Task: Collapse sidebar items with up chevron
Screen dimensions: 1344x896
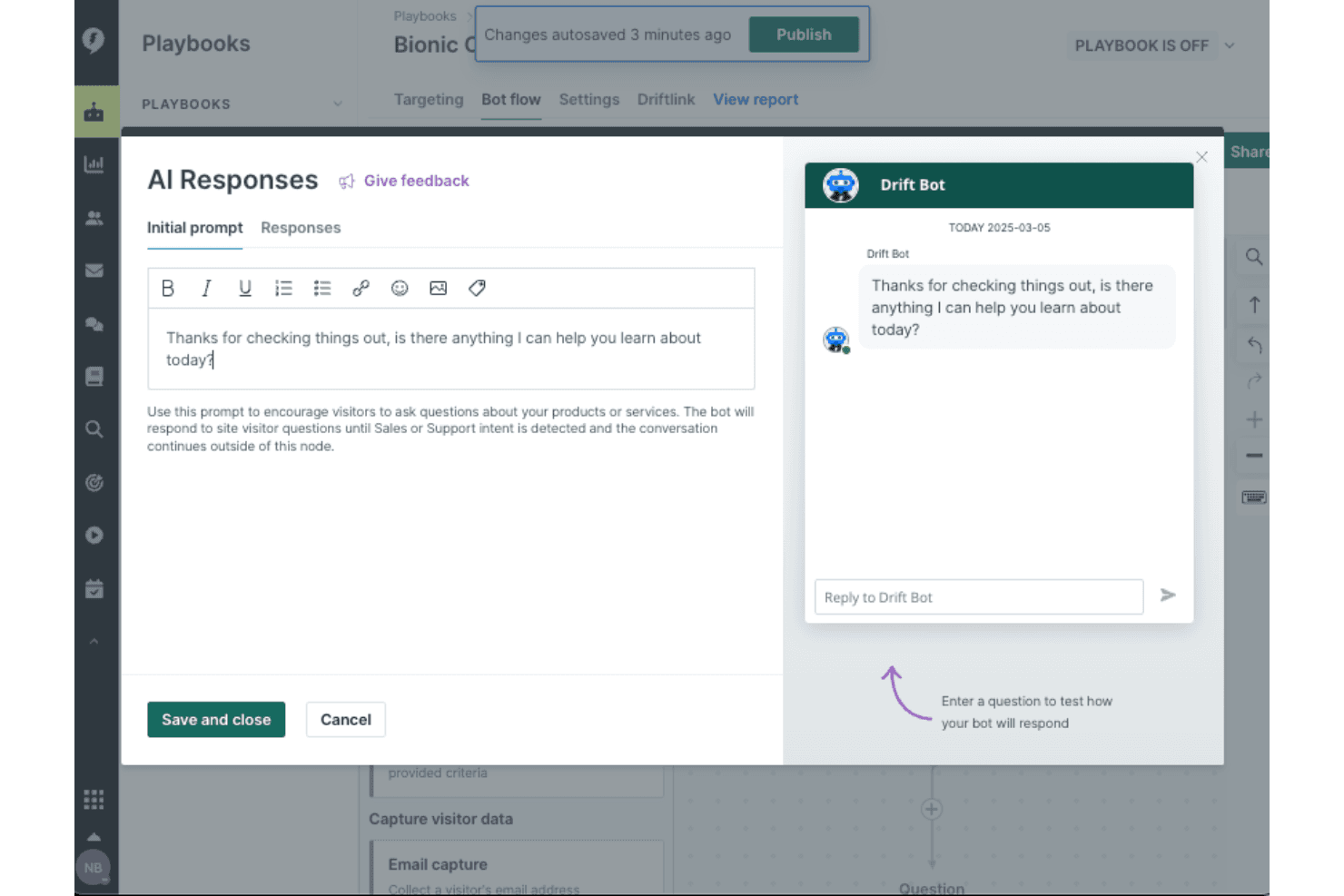Action: click(94, 642)
